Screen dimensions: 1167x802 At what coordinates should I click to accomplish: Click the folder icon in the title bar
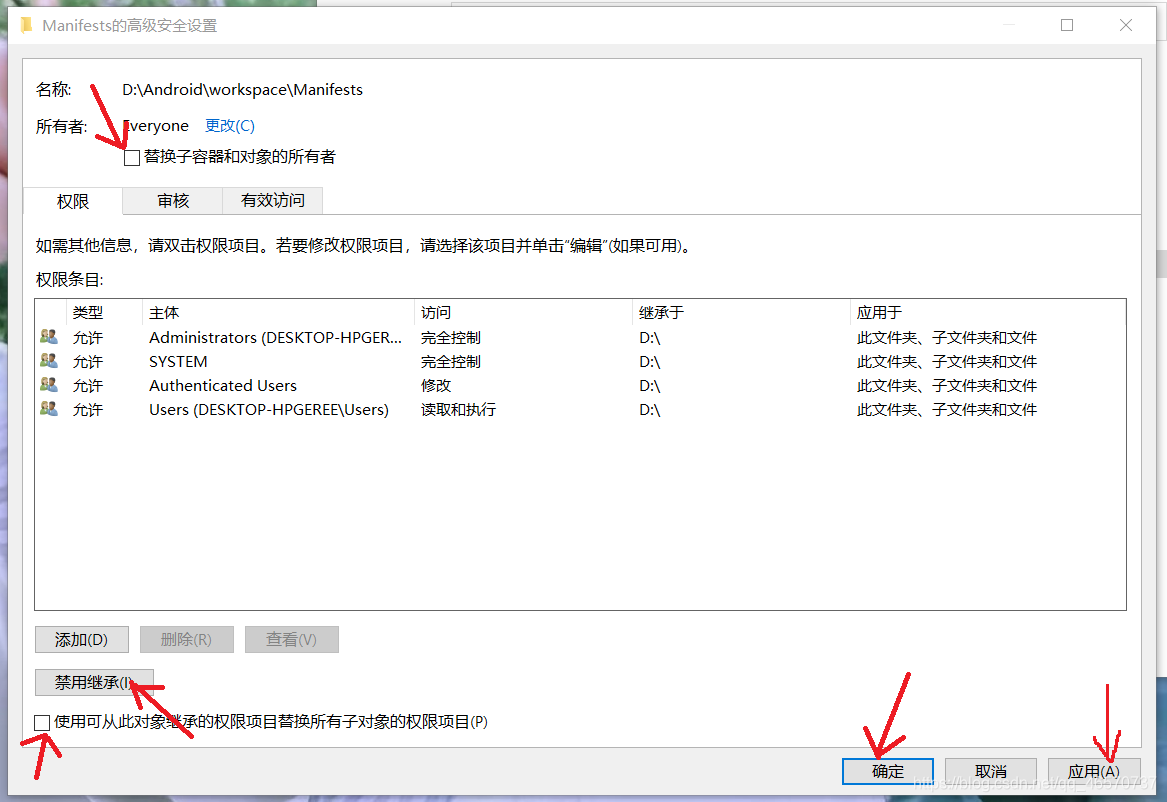click(x=25, y=25)
